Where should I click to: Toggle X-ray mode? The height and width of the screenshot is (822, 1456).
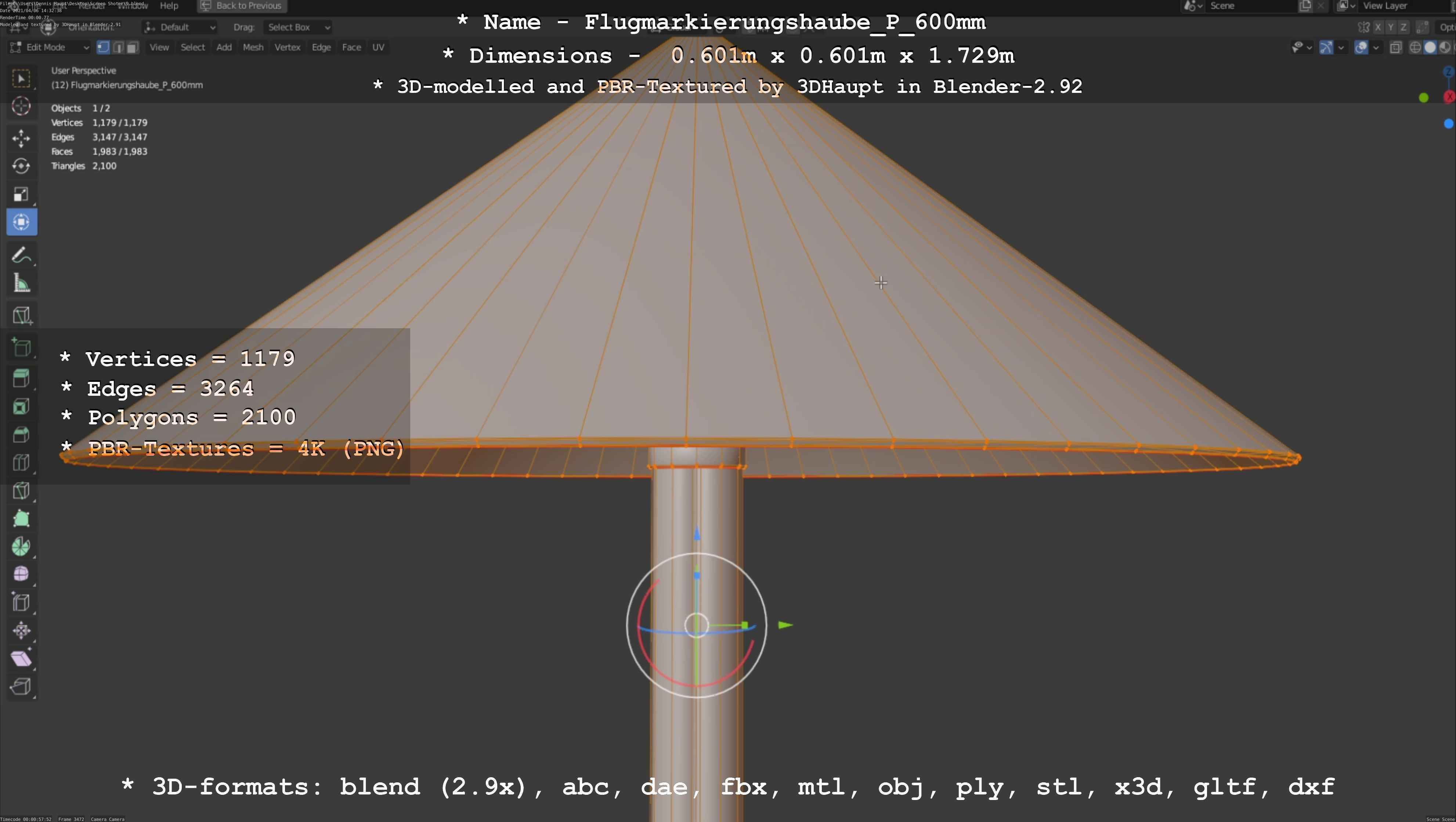(1395, 47)
